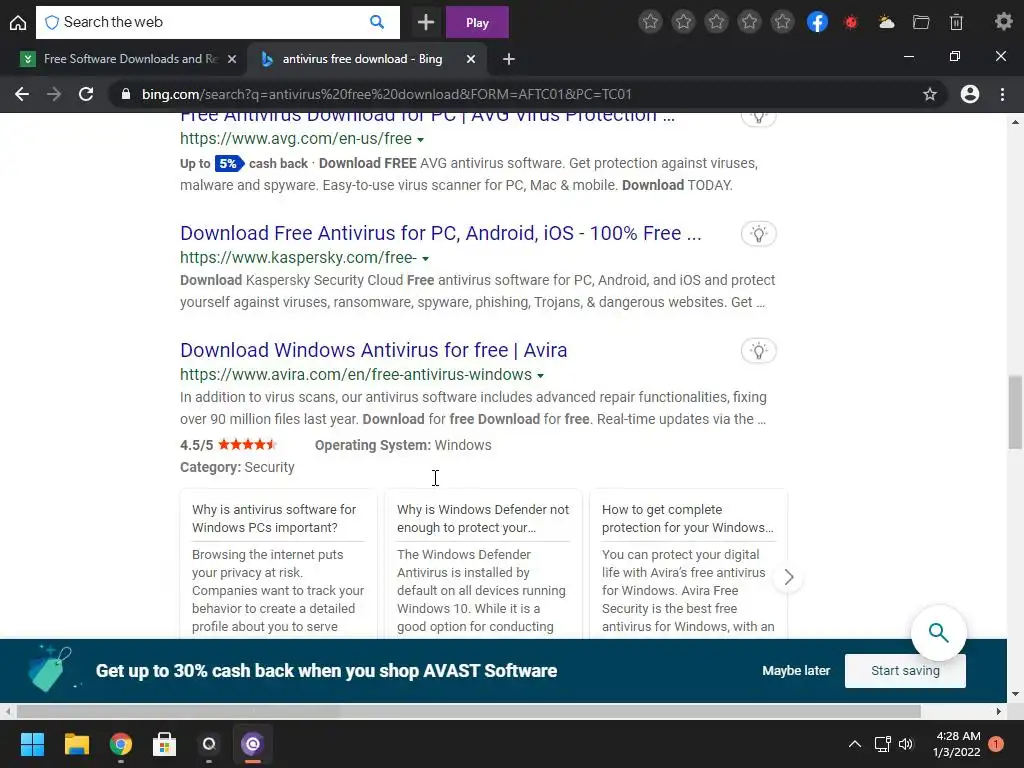Open the search app in taskbar

[209, 744]
